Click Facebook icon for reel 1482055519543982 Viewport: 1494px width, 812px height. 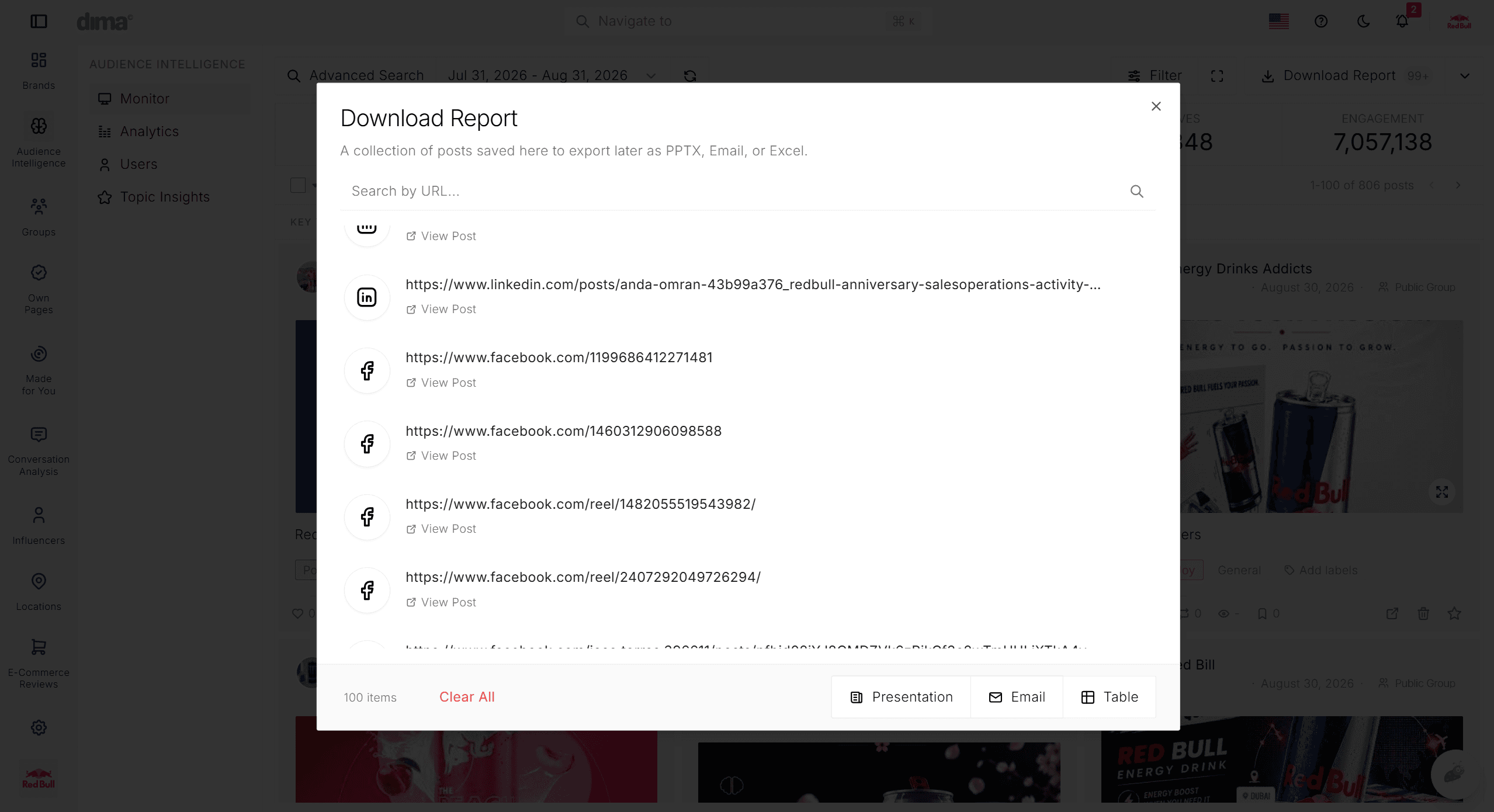tap(367, 517)
